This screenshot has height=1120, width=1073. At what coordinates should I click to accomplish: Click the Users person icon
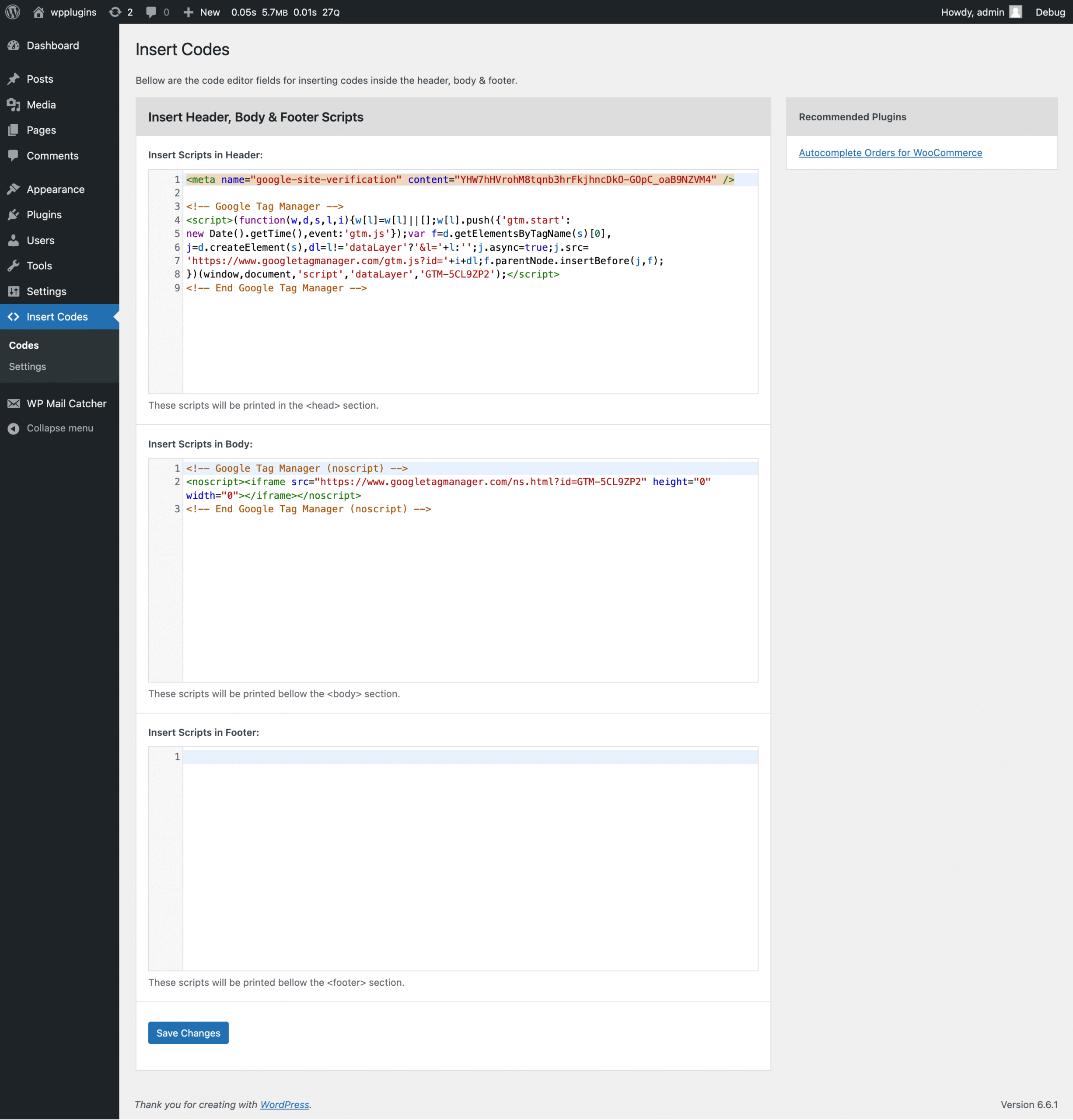[14, 241]
